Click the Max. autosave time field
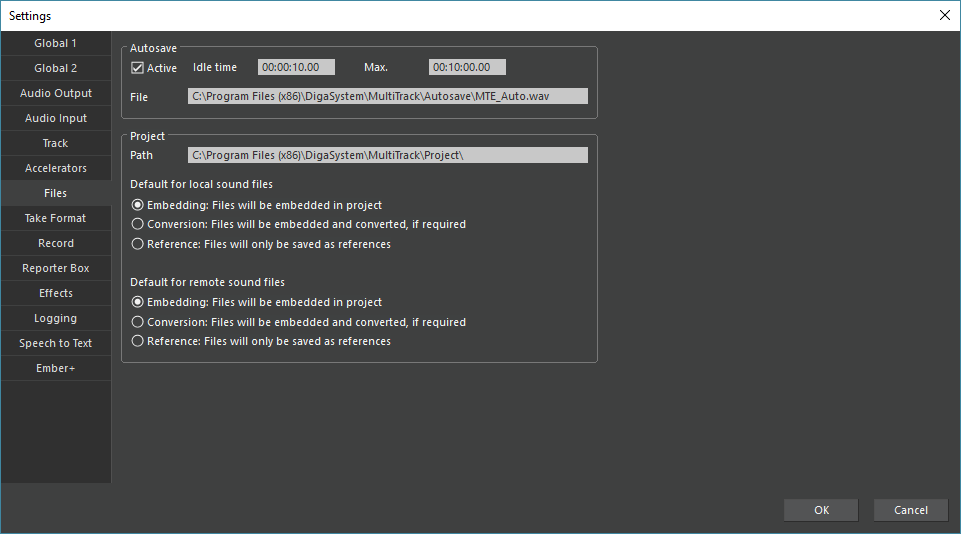This screenshot has height=534, width=961. (x=467, y=67)
